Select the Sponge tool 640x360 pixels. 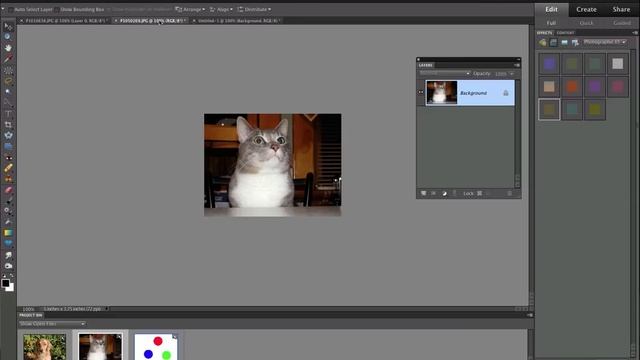click(x=8, y=266)
